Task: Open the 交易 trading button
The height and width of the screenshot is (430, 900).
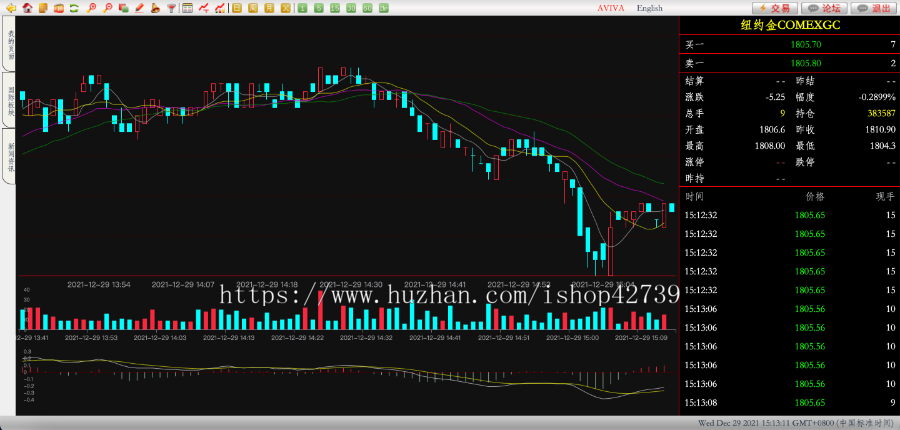Action: tap(775, 8)
